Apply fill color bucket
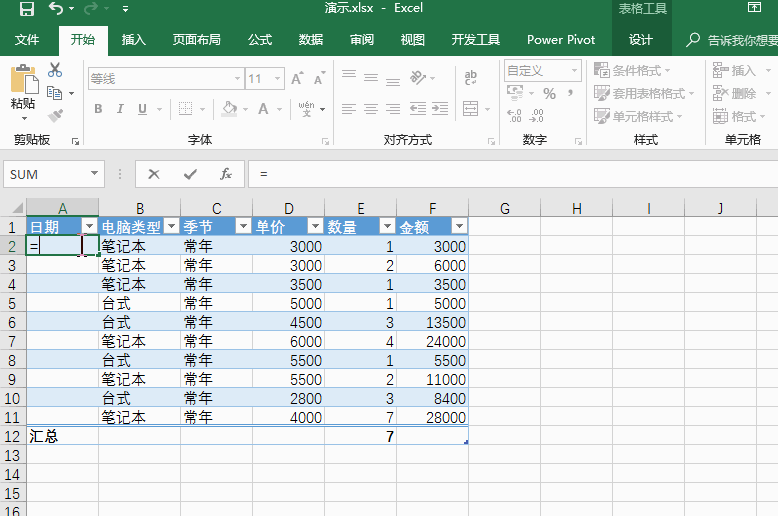Image resolution: width=778 pixels, height=516 pixels. (229, 109)
